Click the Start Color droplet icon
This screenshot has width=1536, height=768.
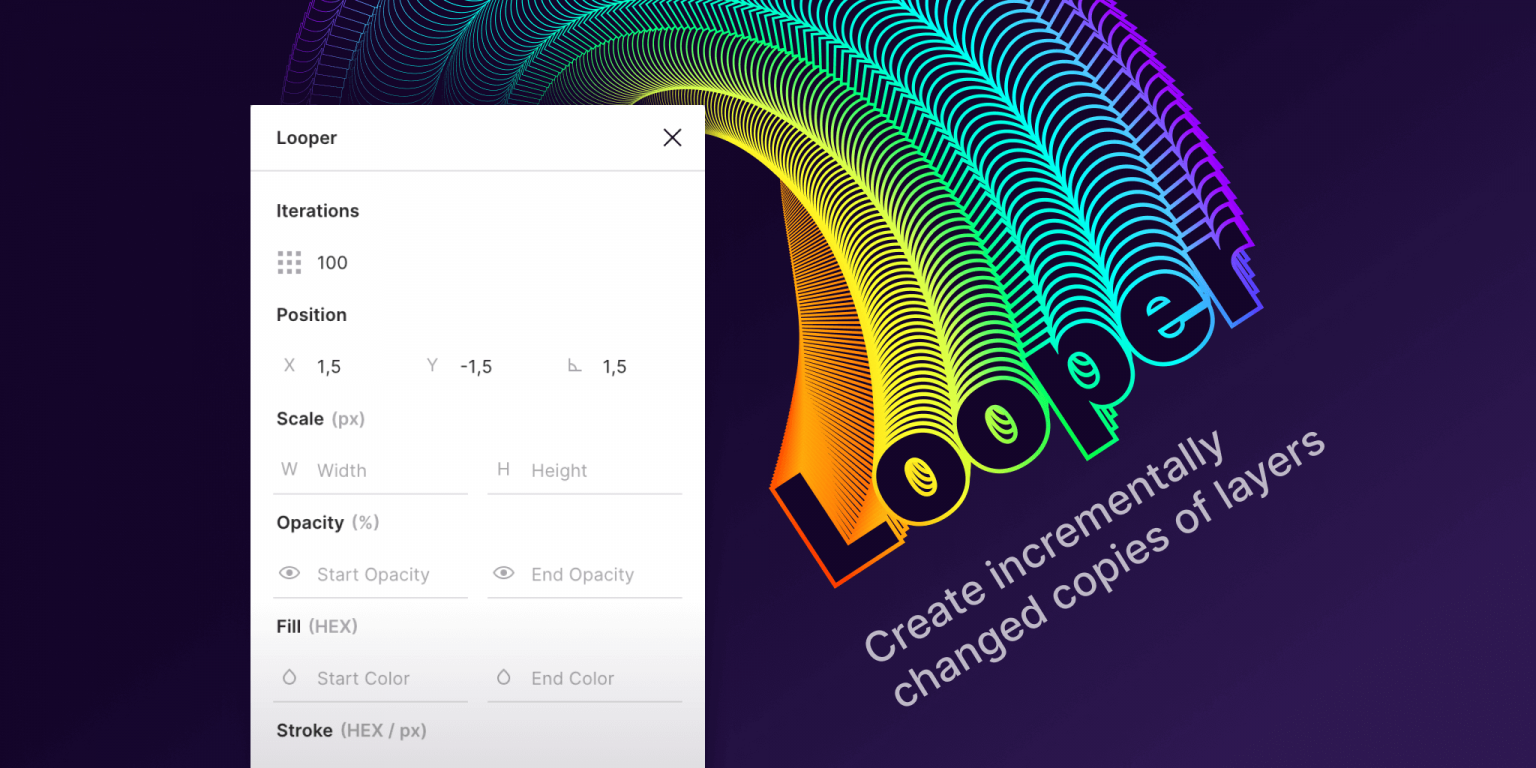(289, 677)
